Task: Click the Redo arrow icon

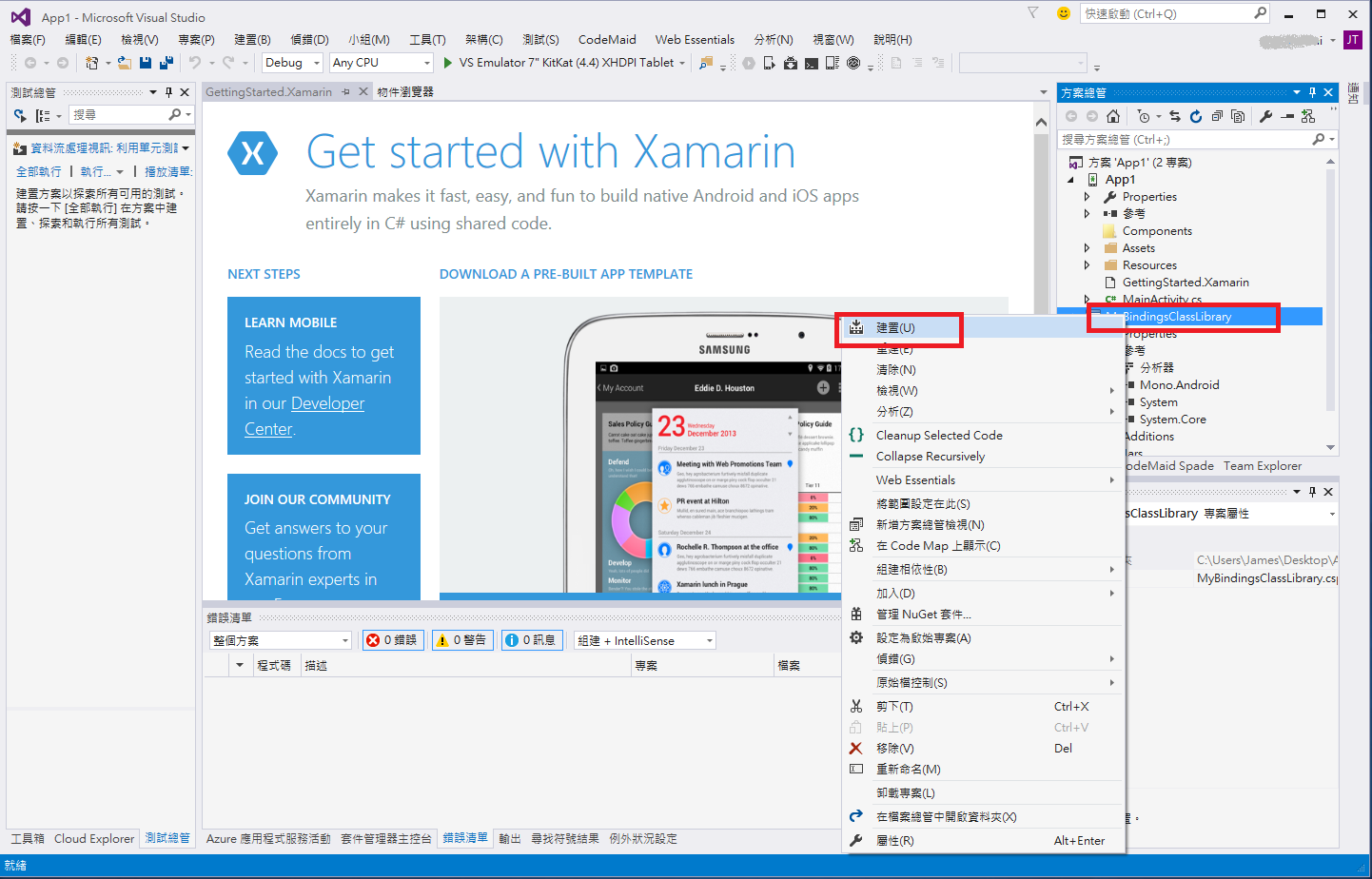Action: [228, 63]
